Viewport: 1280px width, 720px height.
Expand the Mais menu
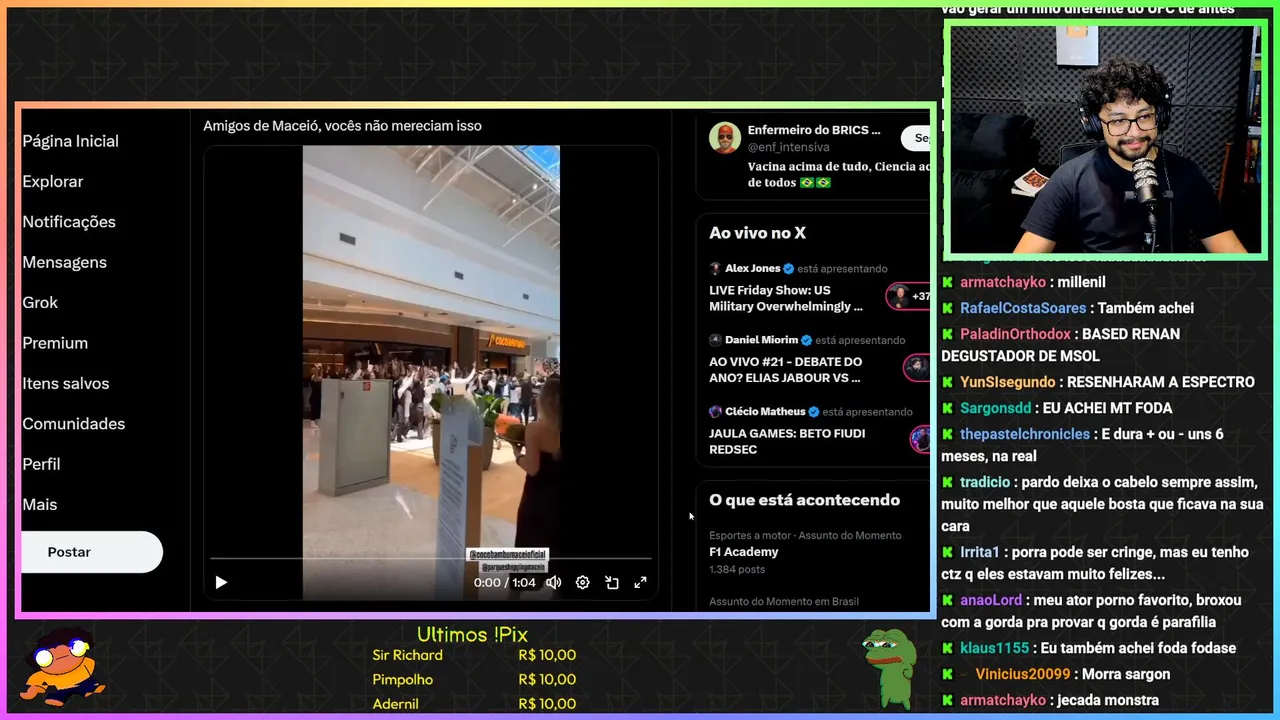[x=40, y=504]
